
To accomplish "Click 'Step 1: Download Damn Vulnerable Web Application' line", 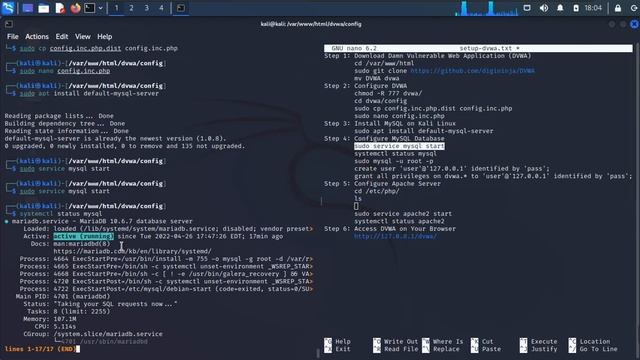I will pyautogui.click(x=427, y=56).
